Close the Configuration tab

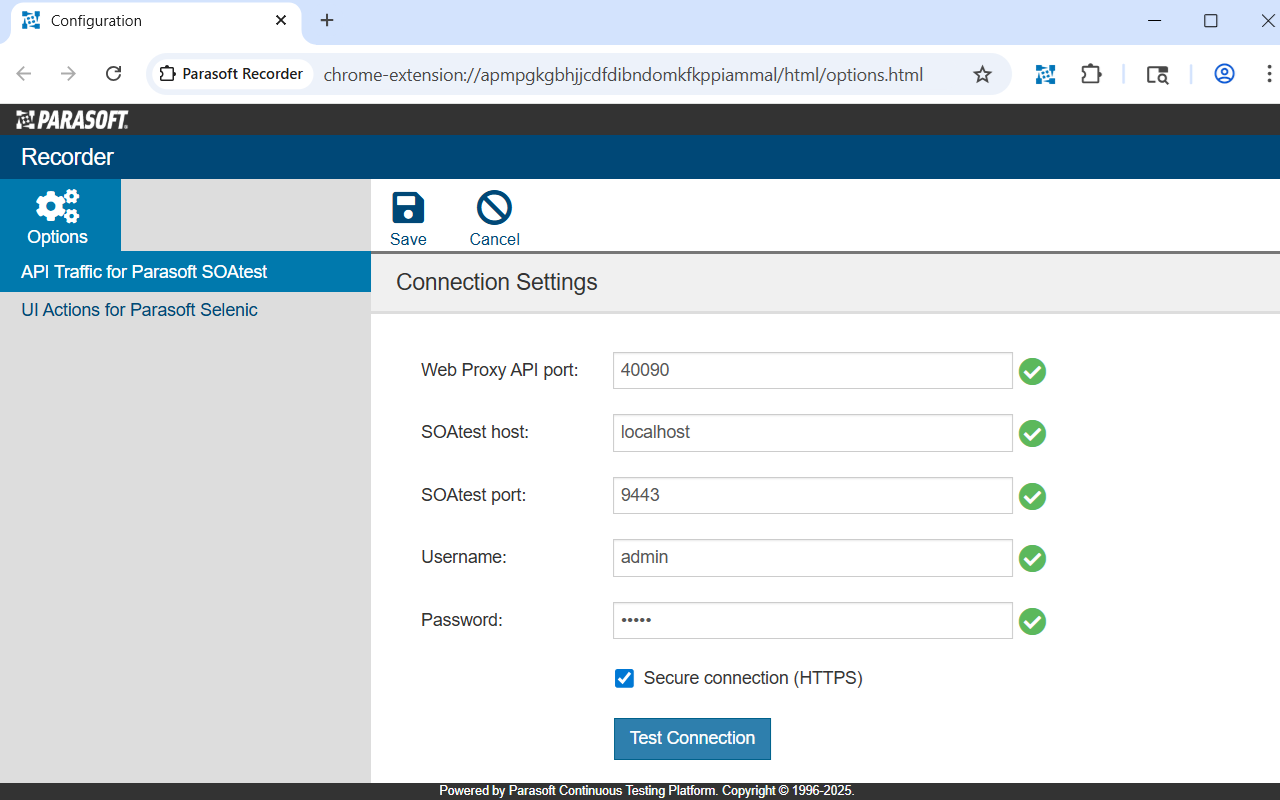click(x=281, y=20)
